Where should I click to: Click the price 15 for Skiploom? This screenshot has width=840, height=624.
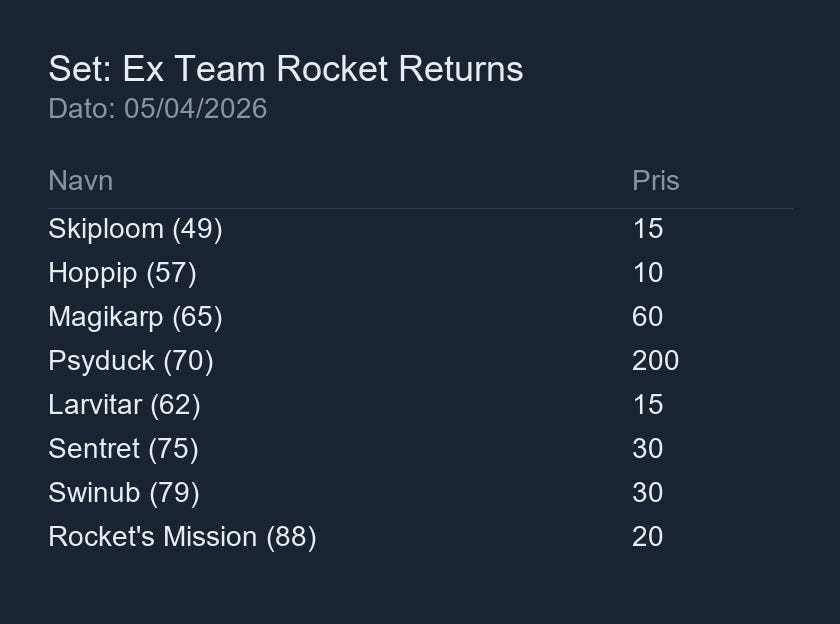point(647,229)
